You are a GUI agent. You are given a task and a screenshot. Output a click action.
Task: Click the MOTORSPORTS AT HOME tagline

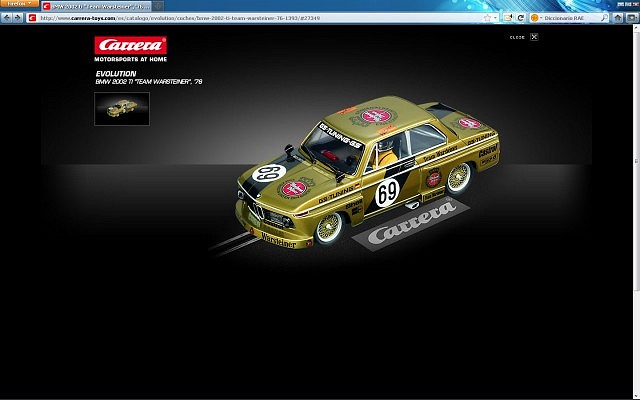131,59
